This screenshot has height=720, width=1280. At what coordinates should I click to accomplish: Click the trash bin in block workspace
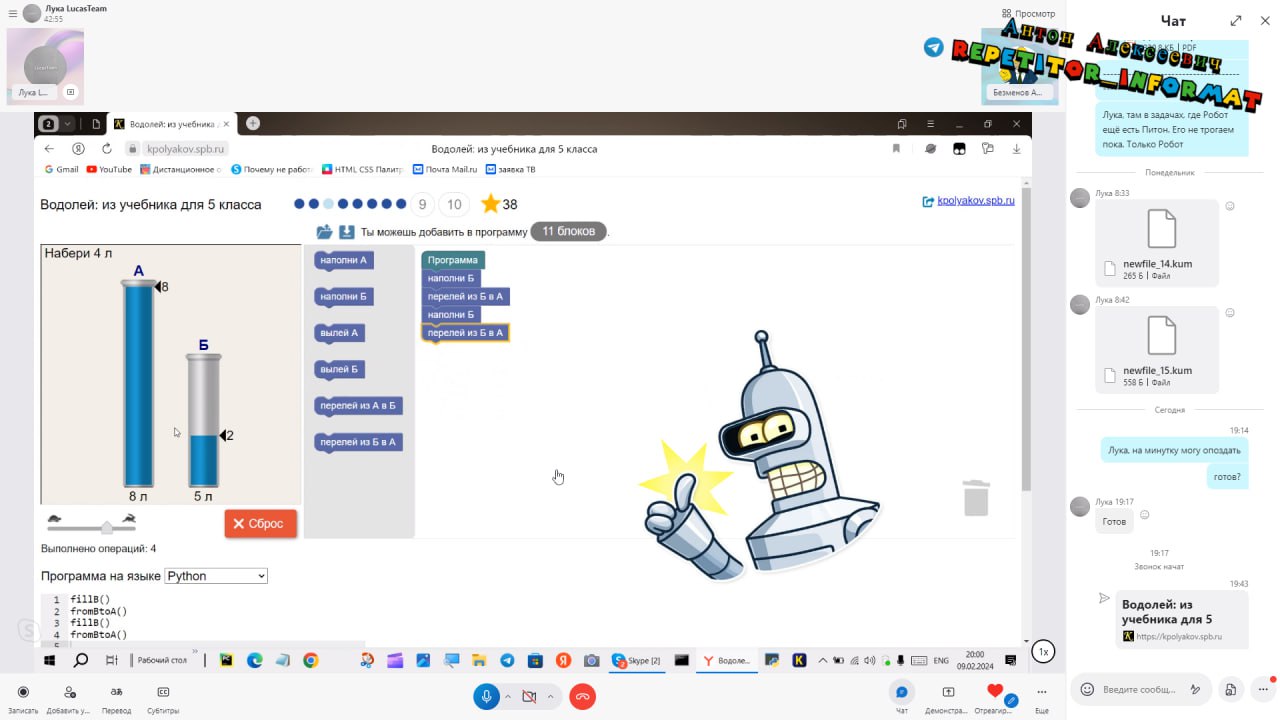tap(976, 498)
